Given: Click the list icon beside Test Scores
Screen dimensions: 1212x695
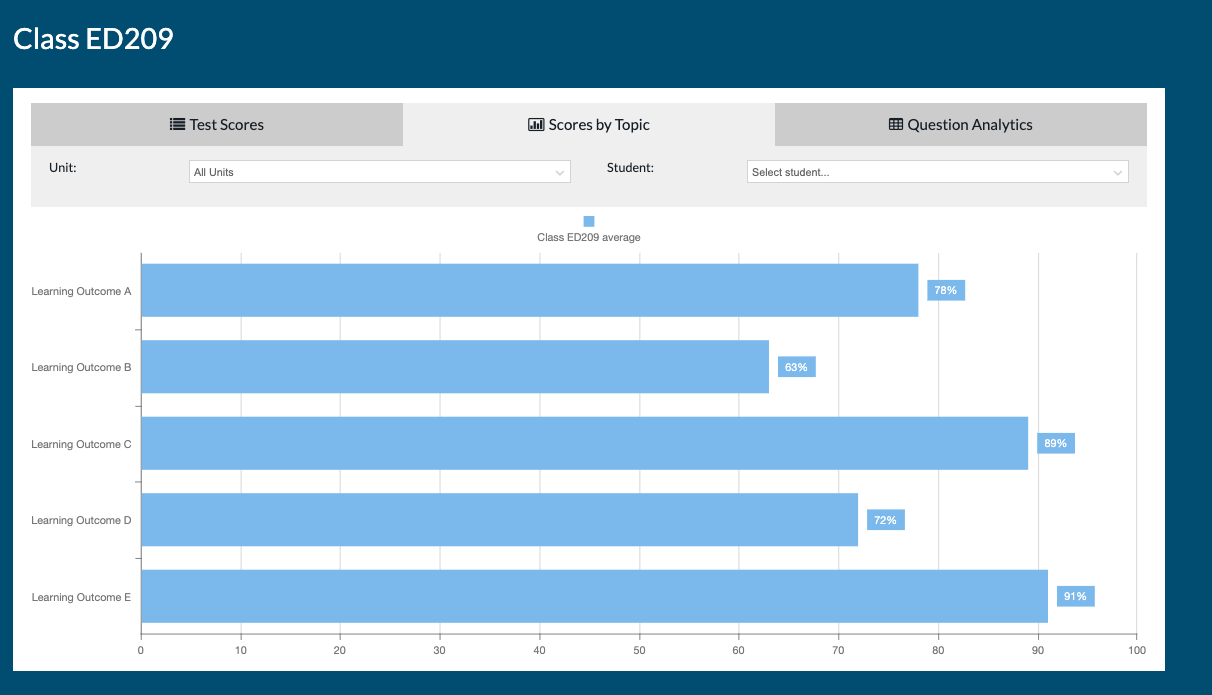Looking at the screenshot, I should point(177,125).
